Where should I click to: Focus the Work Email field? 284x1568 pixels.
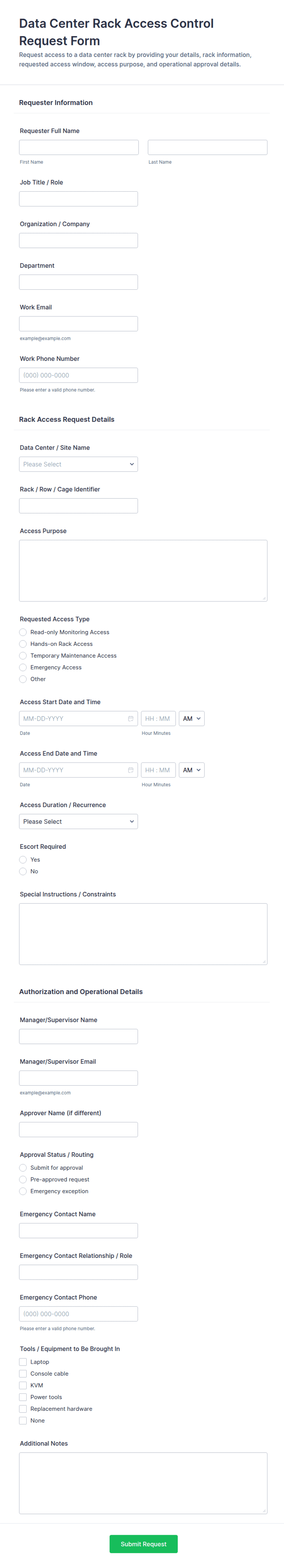(x=78, y=324)
